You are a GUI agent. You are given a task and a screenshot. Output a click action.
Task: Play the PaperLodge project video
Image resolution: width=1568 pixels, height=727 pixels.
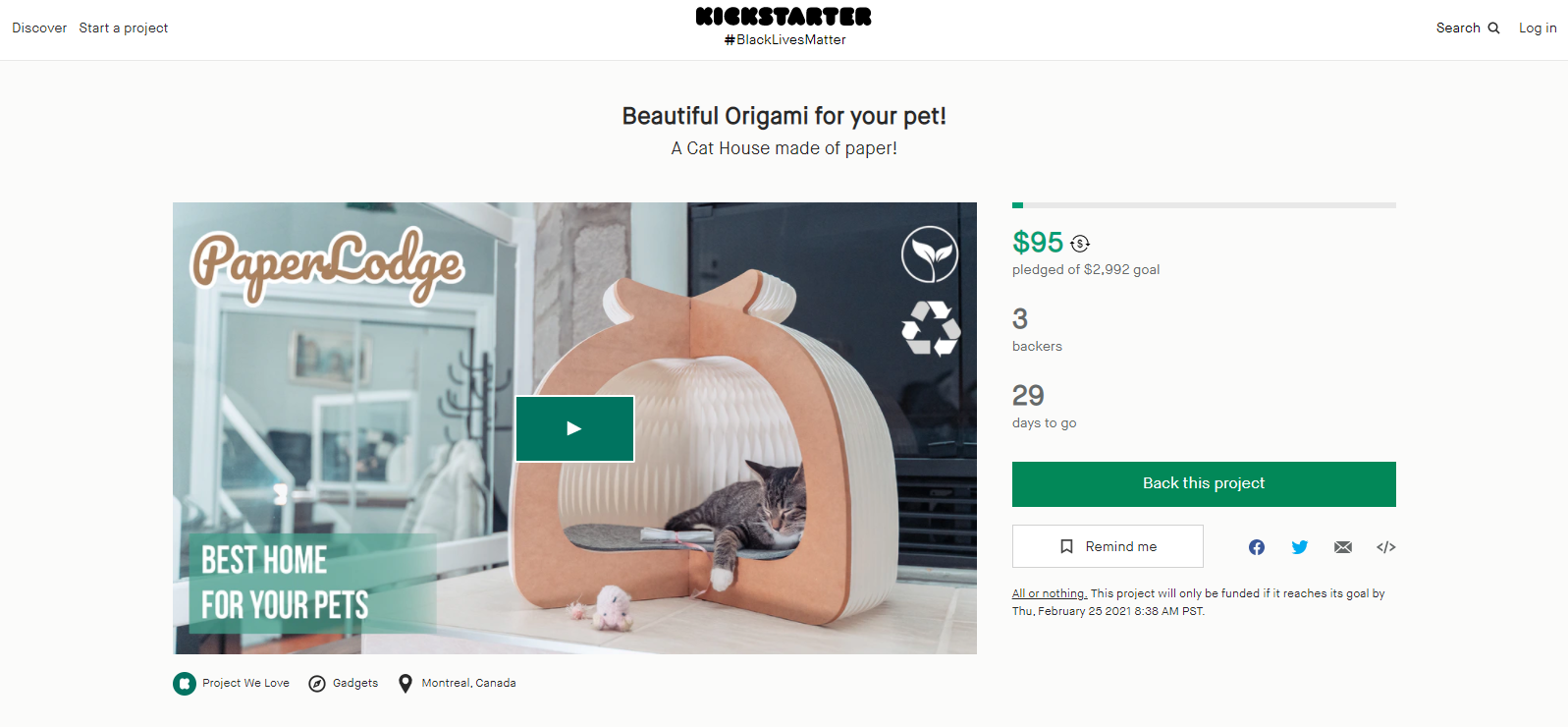574,428
